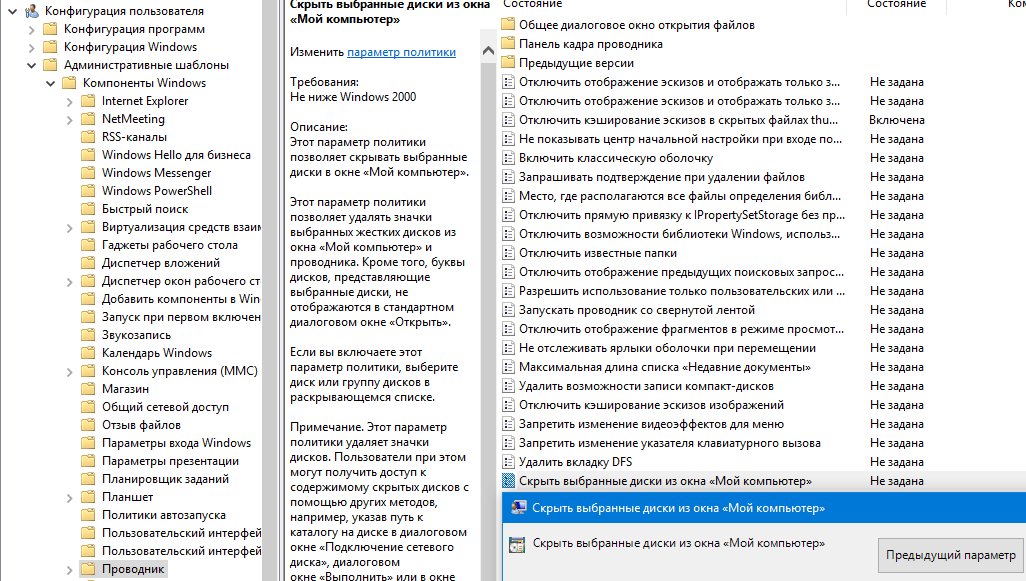Select Место, где располагаются все файлы policy

680,196
